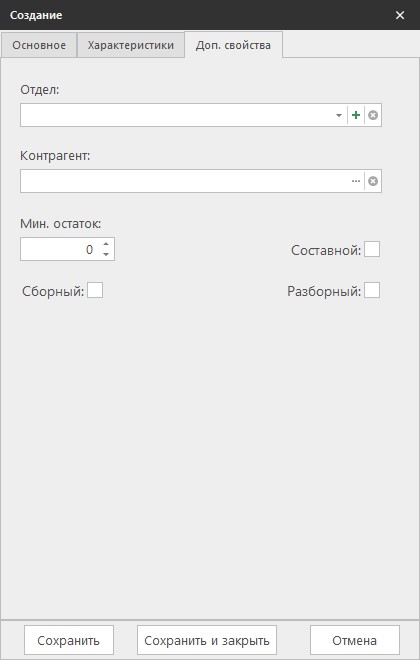Decrease Мин. остаток with down arrow
The height and width of the screenshot is (660, 420).
pos(106,254)
